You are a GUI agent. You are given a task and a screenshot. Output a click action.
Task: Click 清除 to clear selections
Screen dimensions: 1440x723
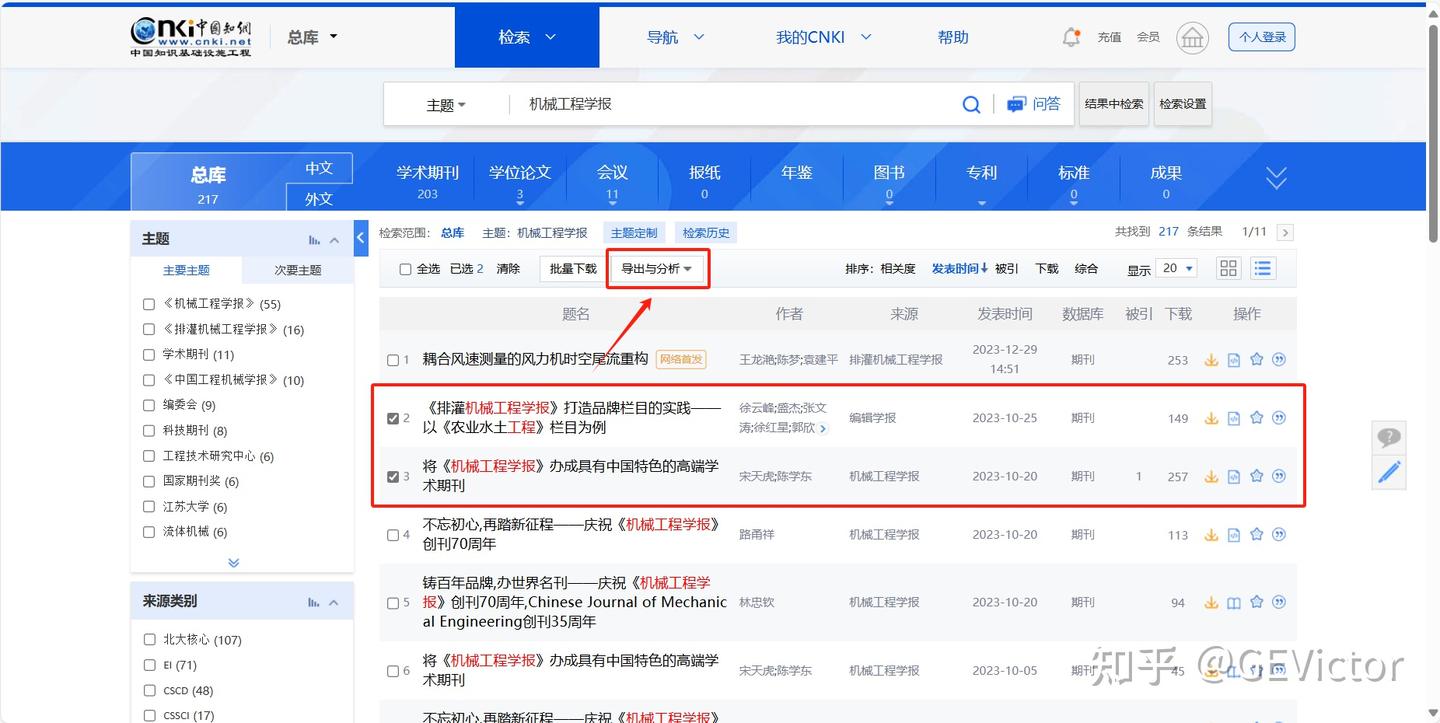tap(508, 269)
